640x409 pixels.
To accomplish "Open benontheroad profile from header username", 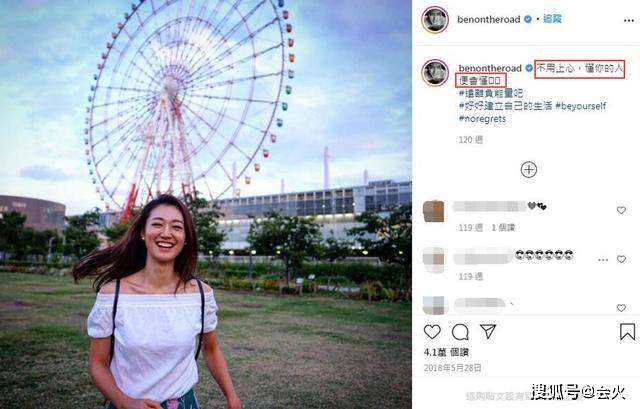I will [489, 19].
